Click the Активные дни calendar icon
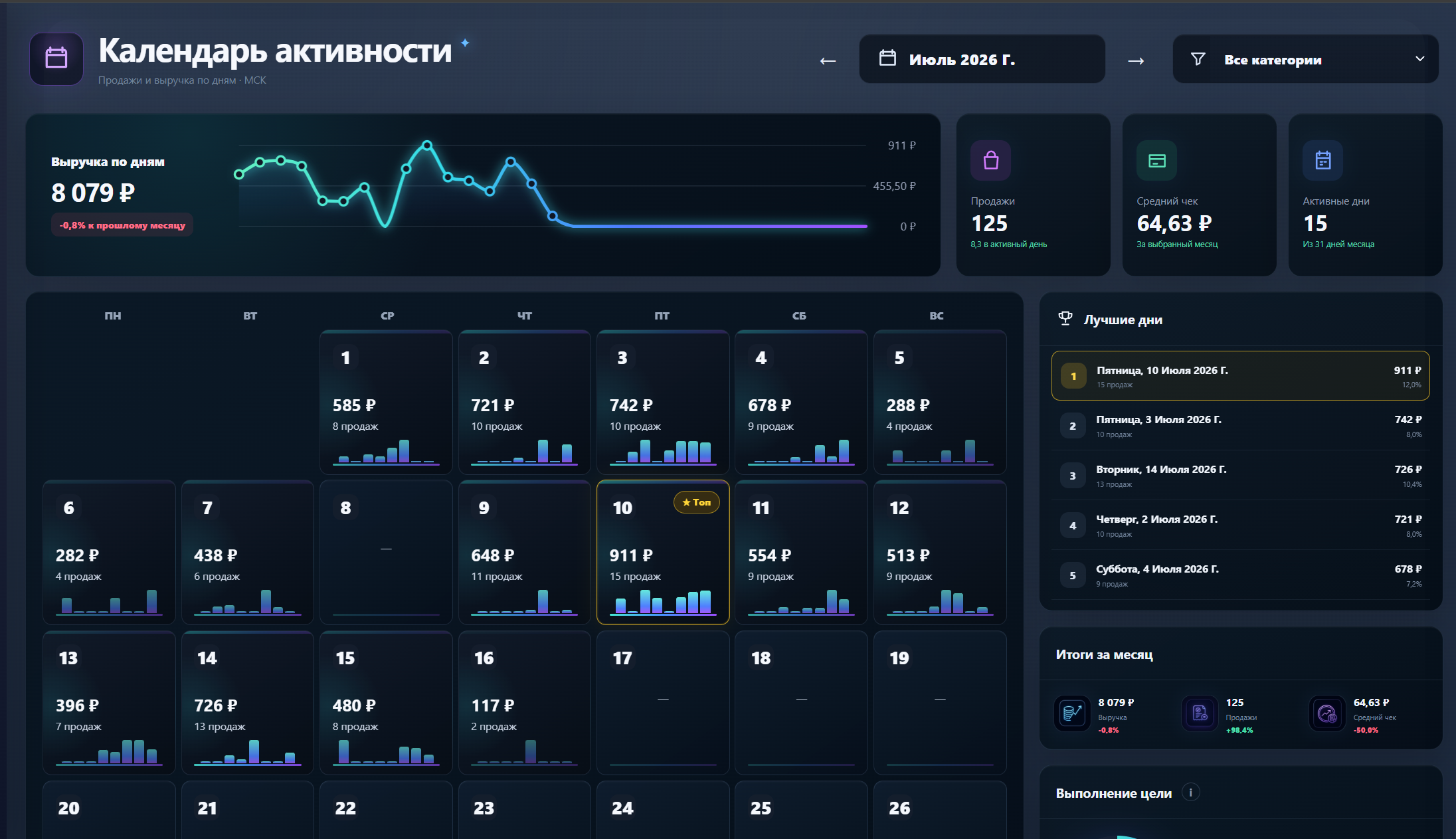Screen dimensions: 1456x839 1322,160
